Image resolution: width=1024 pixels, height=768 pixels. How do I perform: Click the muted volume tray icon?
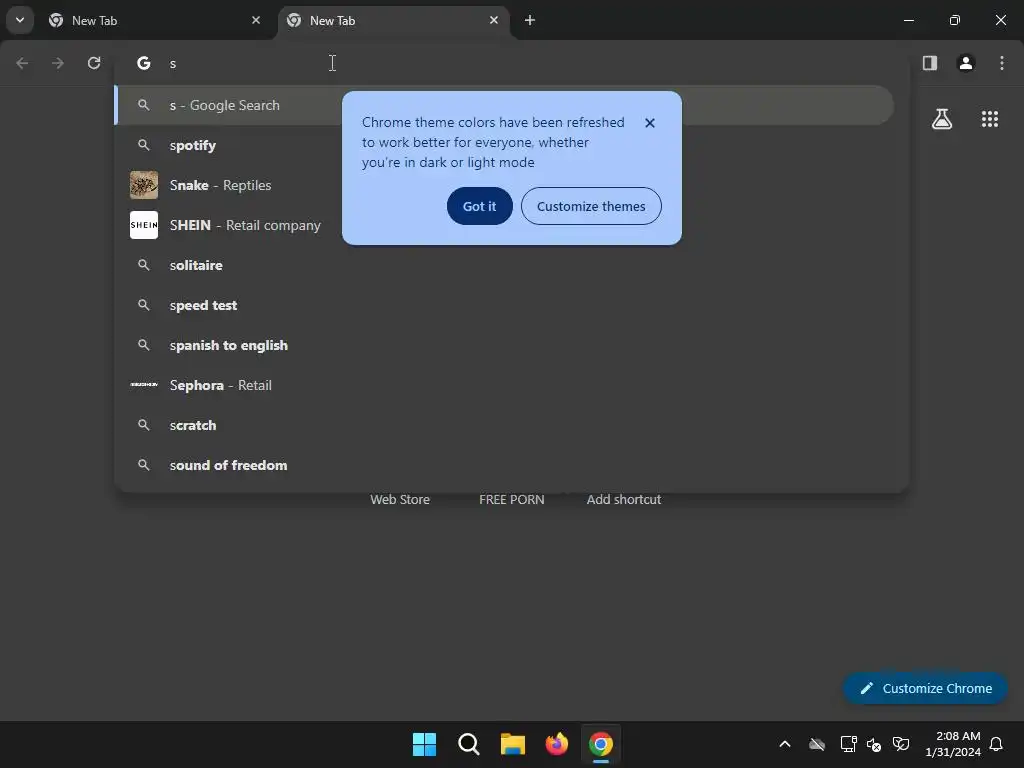(874, 744)
